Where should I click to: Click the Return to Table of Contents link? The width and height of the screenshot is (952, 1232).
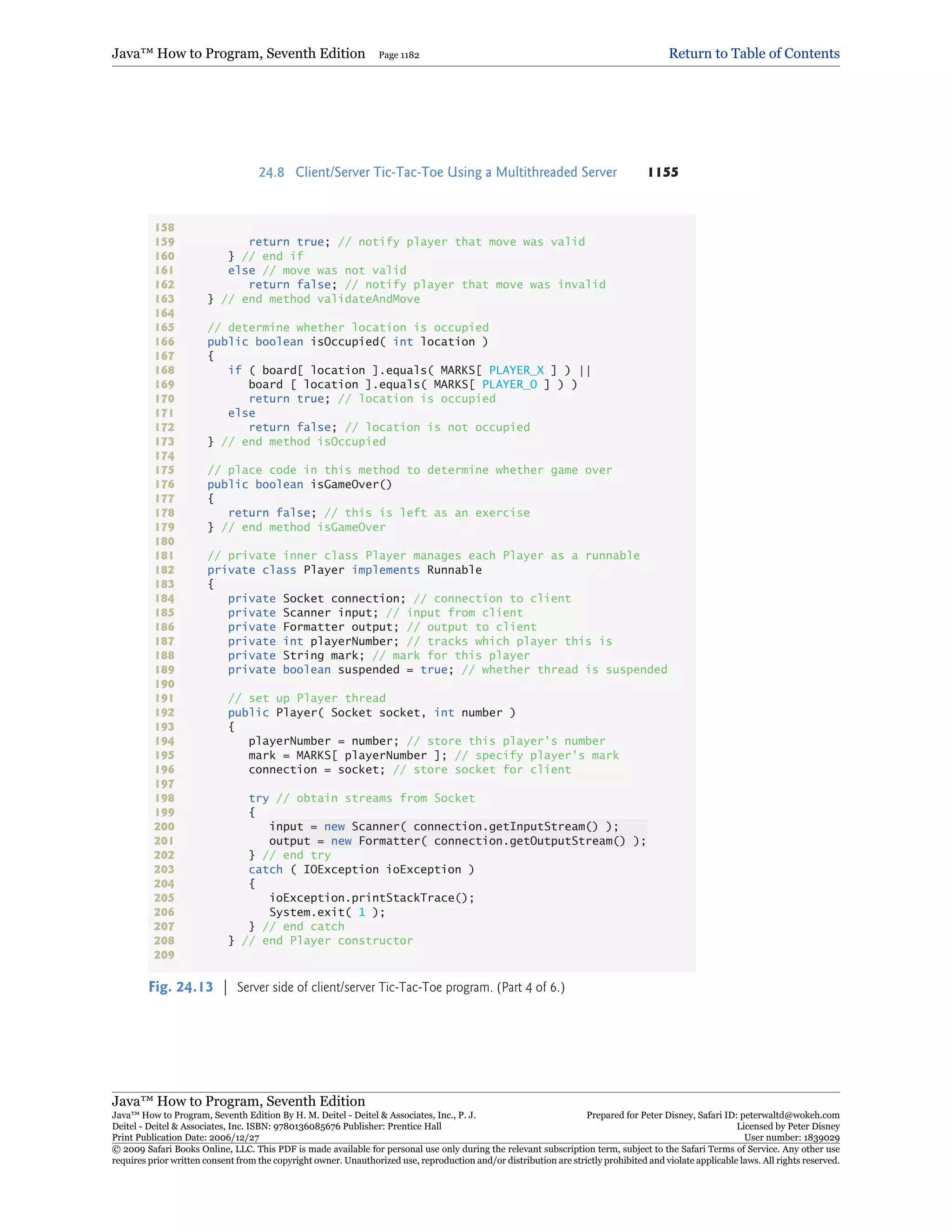pos(754,53)
